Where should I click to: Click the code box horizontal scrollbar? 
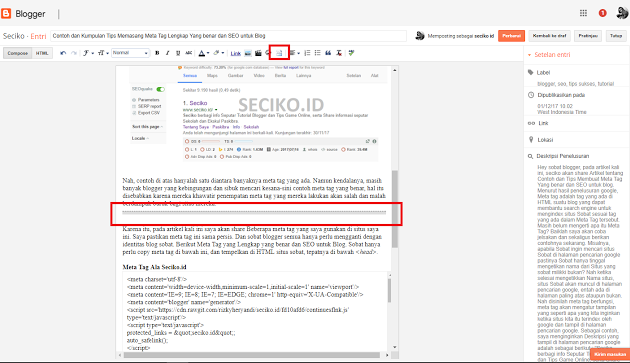[252, 355]
